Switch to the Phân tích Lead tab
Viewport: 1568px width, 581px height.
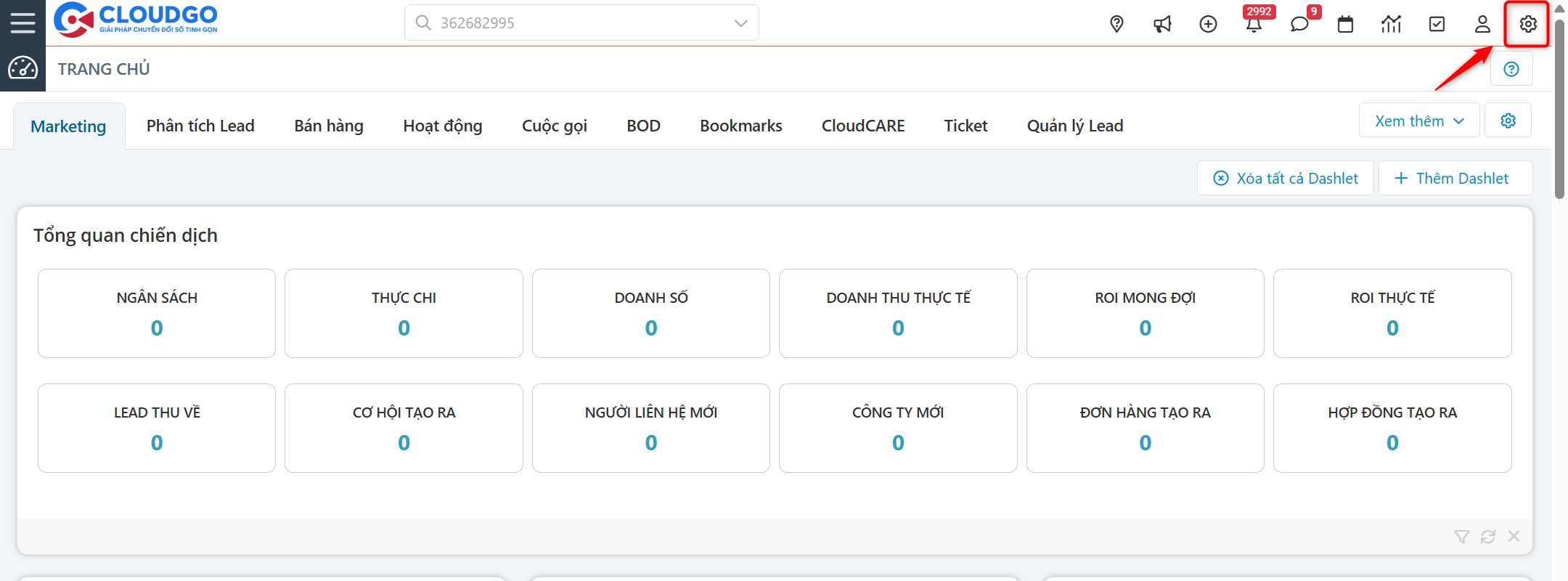pyautogui.click(x=200, y=126)
